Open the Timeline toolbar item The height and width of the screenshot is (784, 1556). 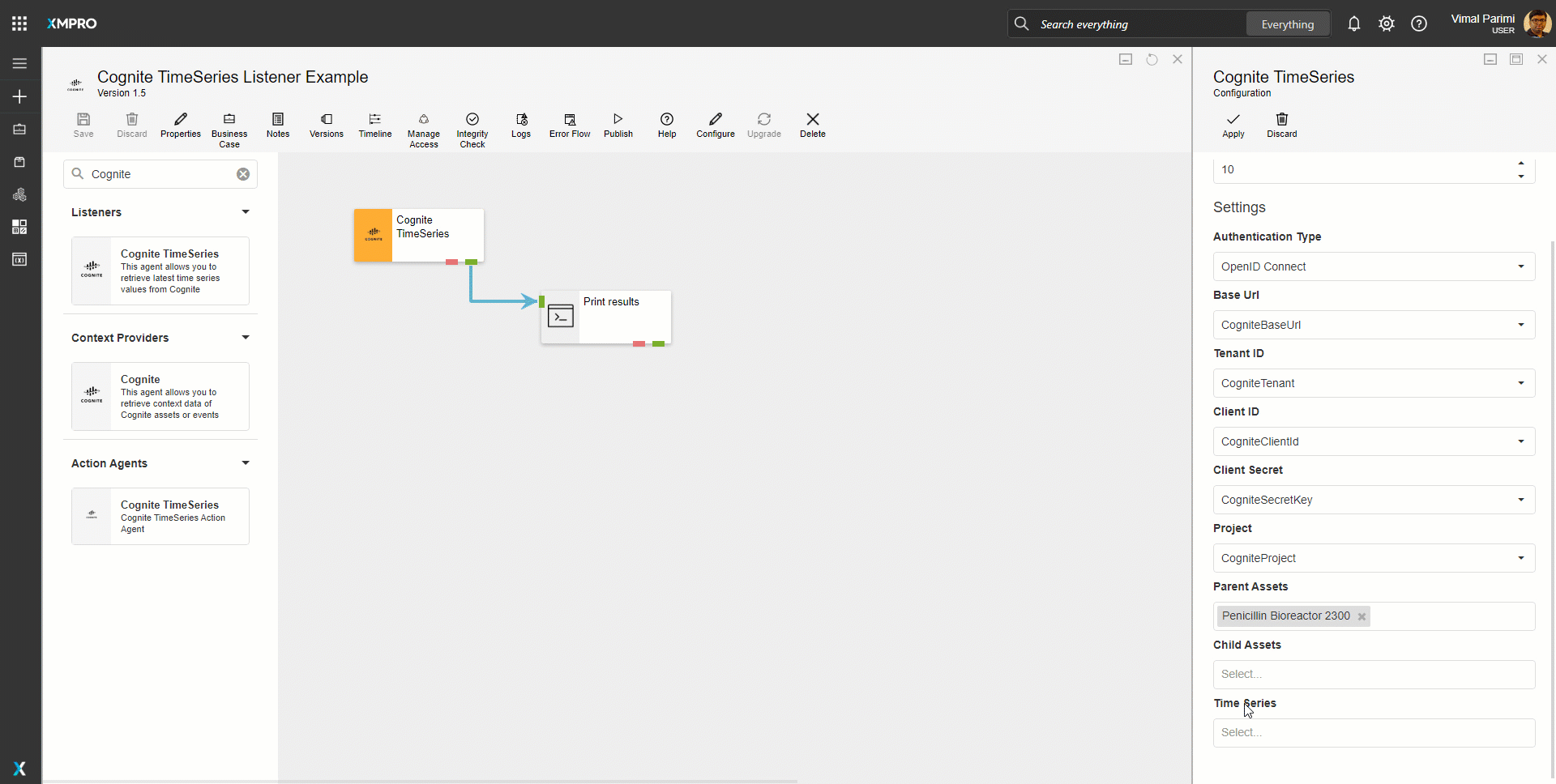(x=374, y=125)
